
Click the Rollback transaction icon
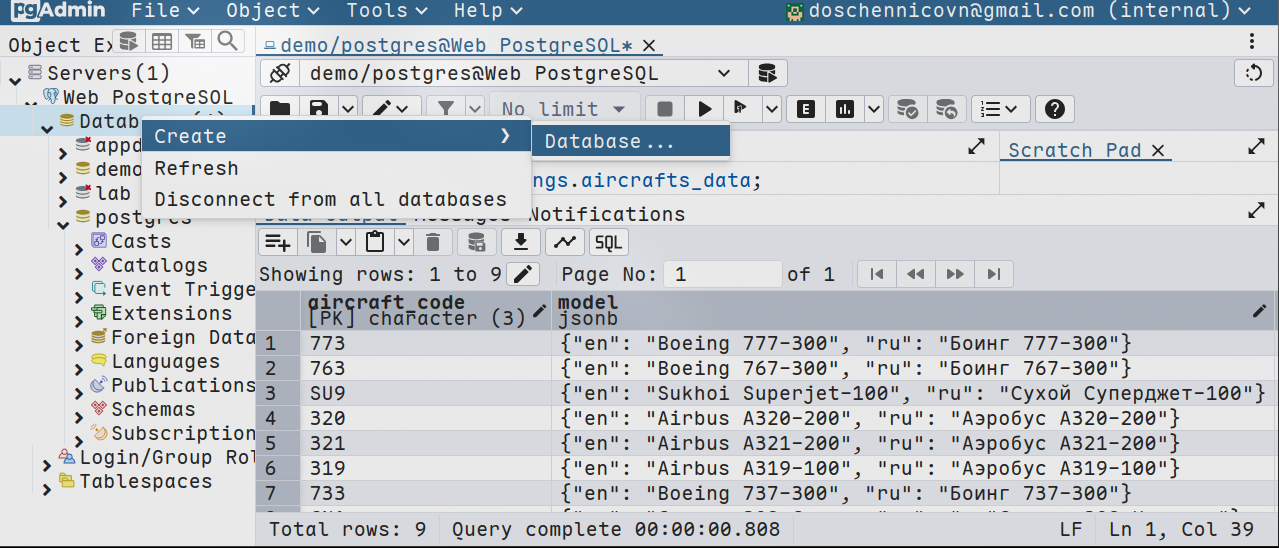click(x=944, y=109)
